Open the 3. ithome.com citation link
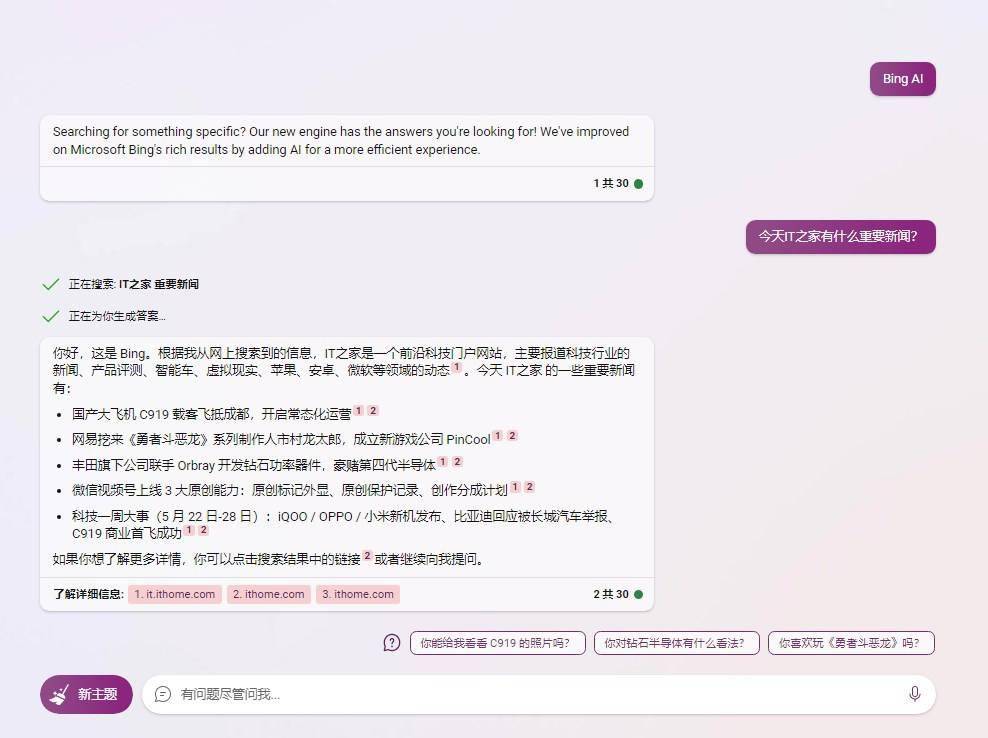Viewport: 988px width, 738px height. [x=358, y=593]
